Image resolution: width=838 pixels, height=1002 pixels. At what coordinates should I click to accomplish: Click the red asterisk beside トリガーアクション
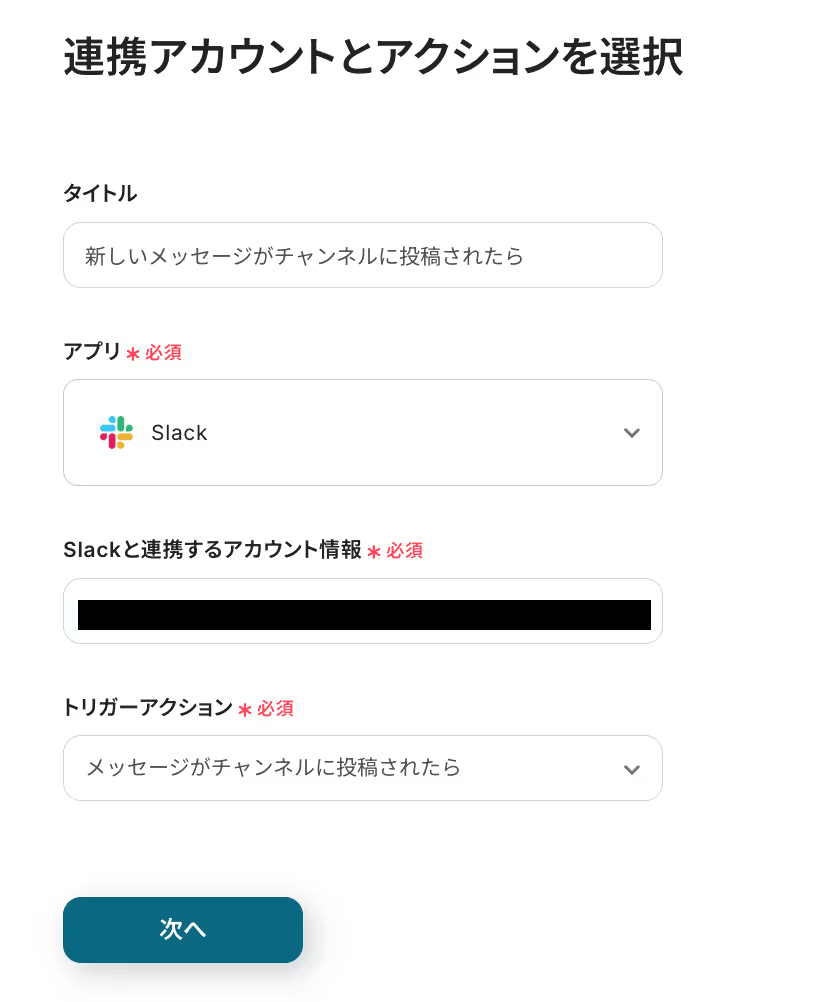[x=245, y=710]
